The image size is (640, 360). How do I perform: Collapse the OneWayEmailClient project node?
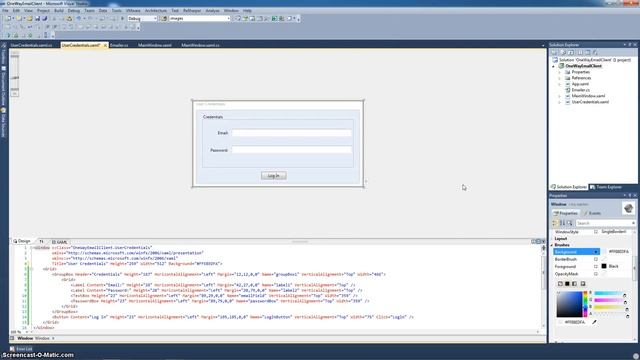click(554, 66)
